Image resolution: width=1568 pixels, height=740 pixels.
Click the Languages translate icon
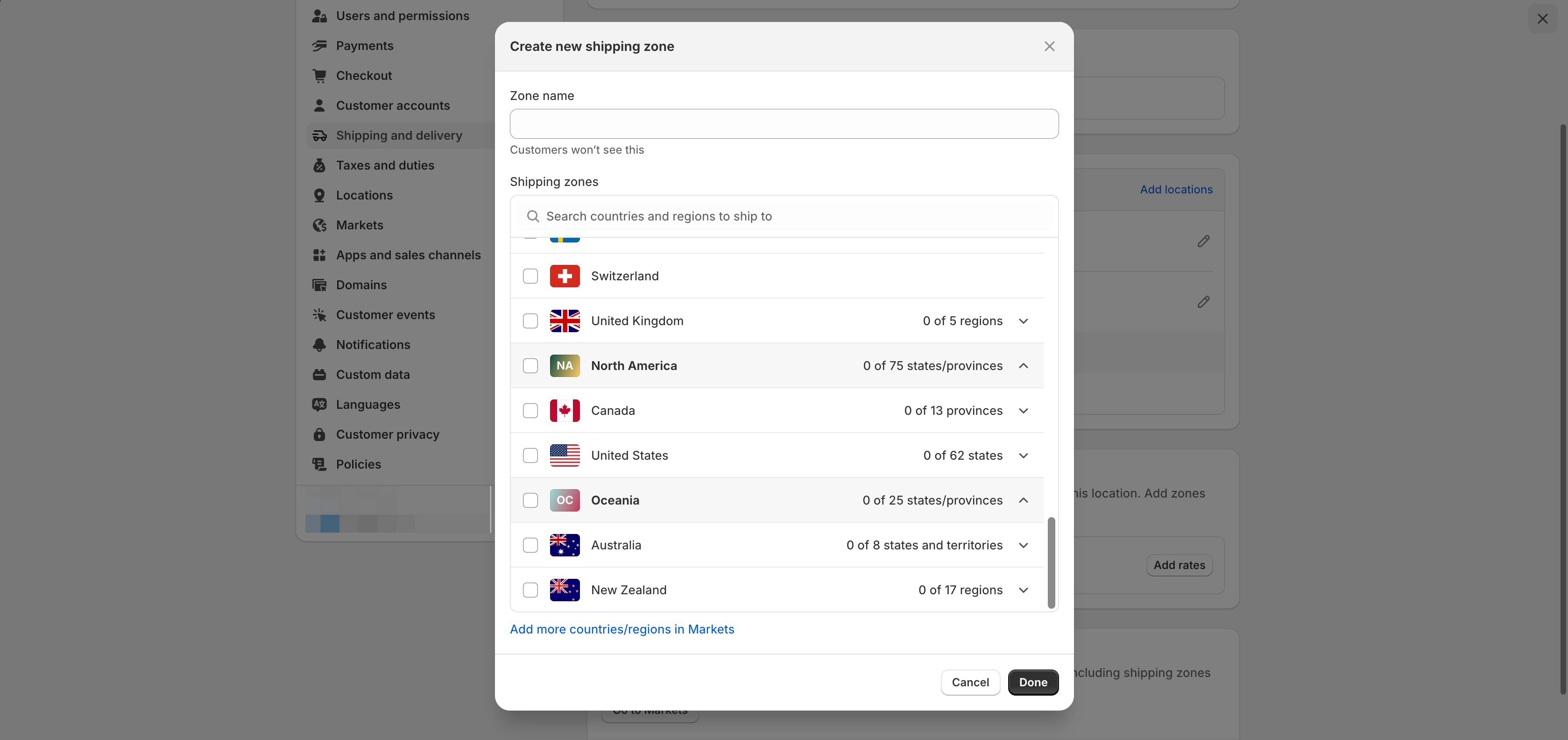[319, 405]
